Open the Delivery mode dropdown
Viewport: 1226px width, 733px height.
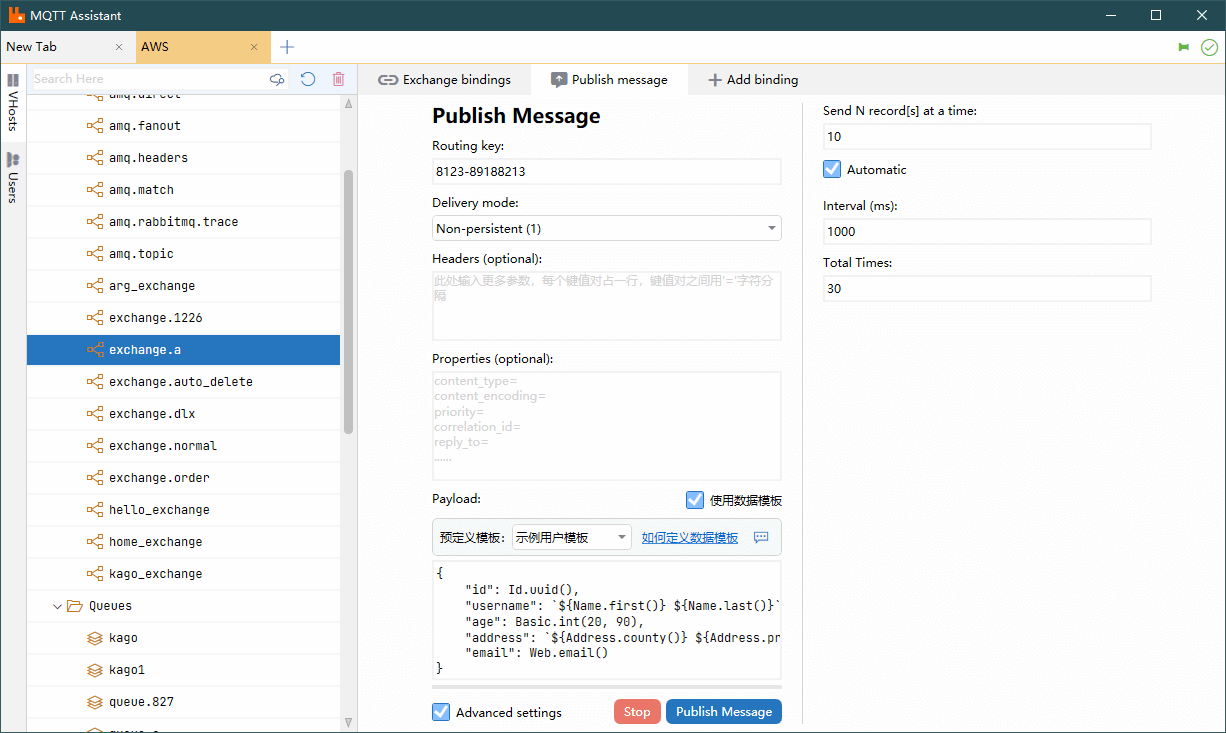pos(606,229)
